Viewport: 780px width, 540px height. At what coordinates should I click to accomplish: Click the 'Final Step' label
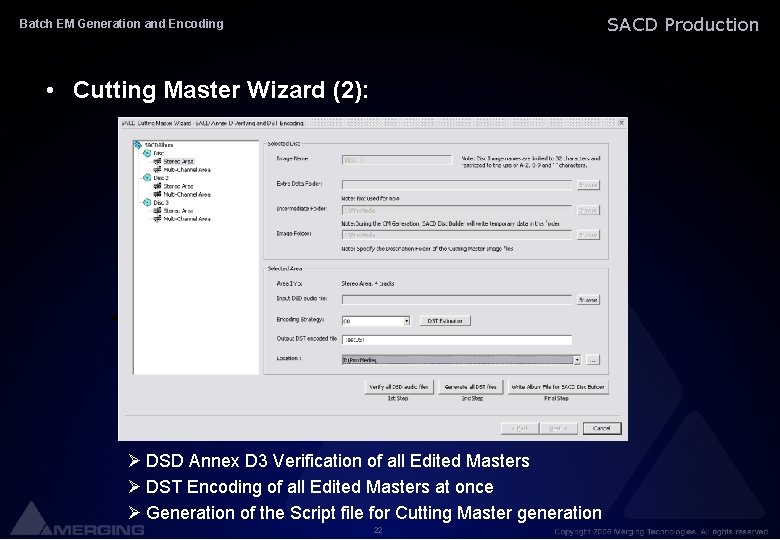(556, 398)
